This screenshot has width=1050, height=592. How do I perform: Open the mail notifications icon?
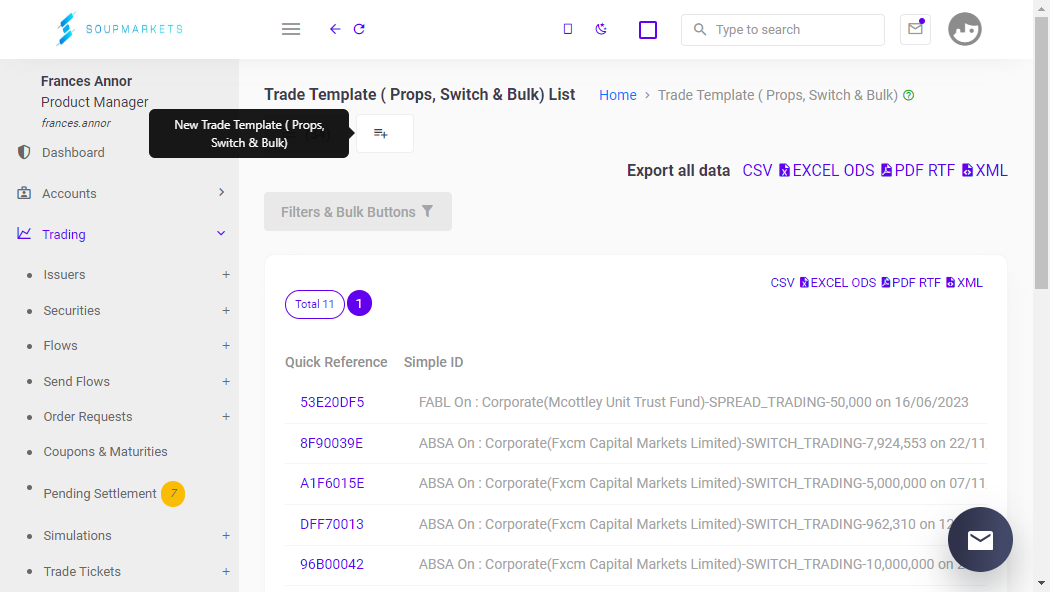pos(915,29)
